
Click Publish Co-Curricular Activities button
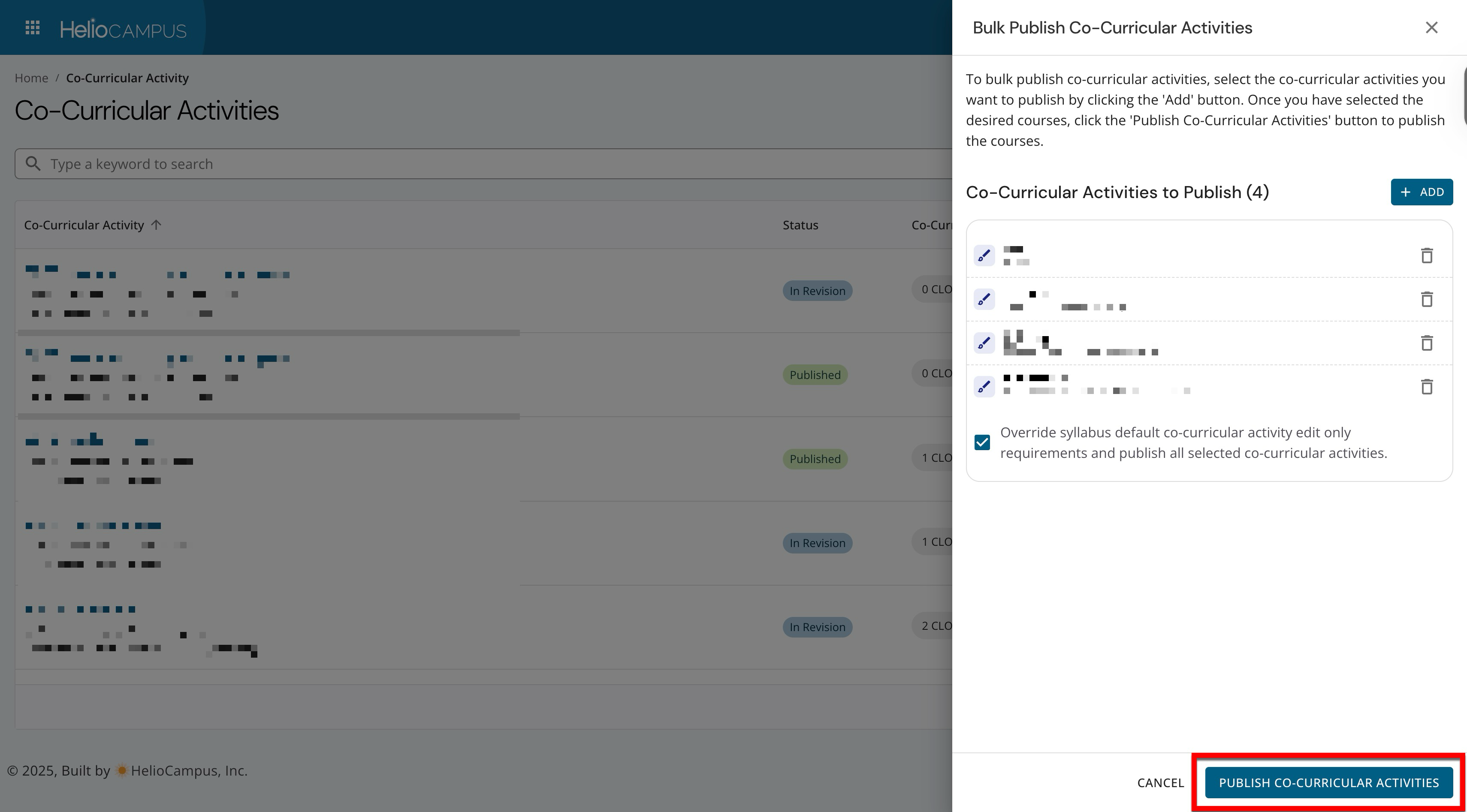point(1328,782)
